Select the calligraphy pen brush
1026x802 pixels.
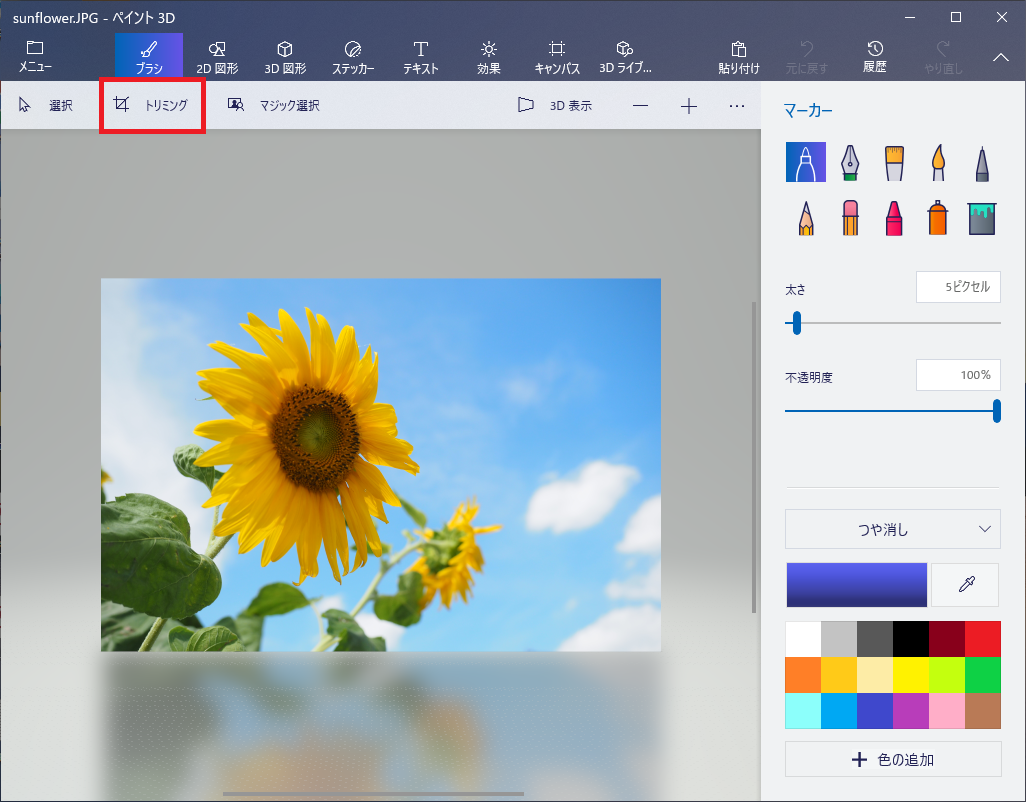point(850,162)
